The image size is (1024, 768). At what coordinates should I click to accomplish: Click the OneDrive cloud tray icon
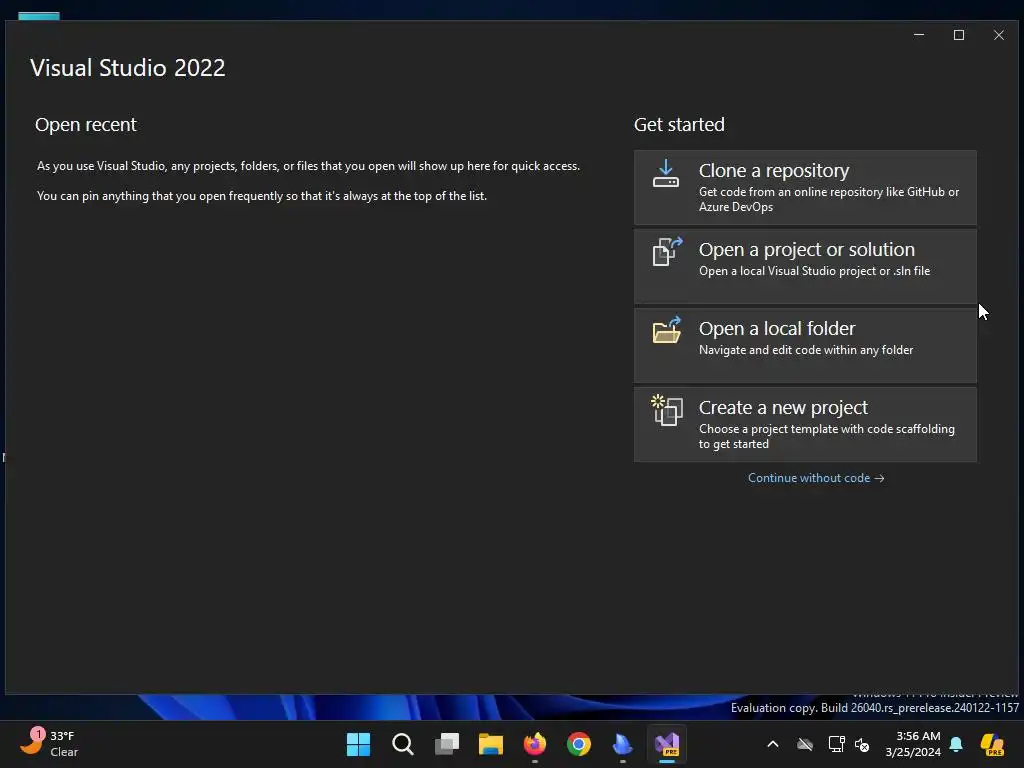[x=805, y=744]
